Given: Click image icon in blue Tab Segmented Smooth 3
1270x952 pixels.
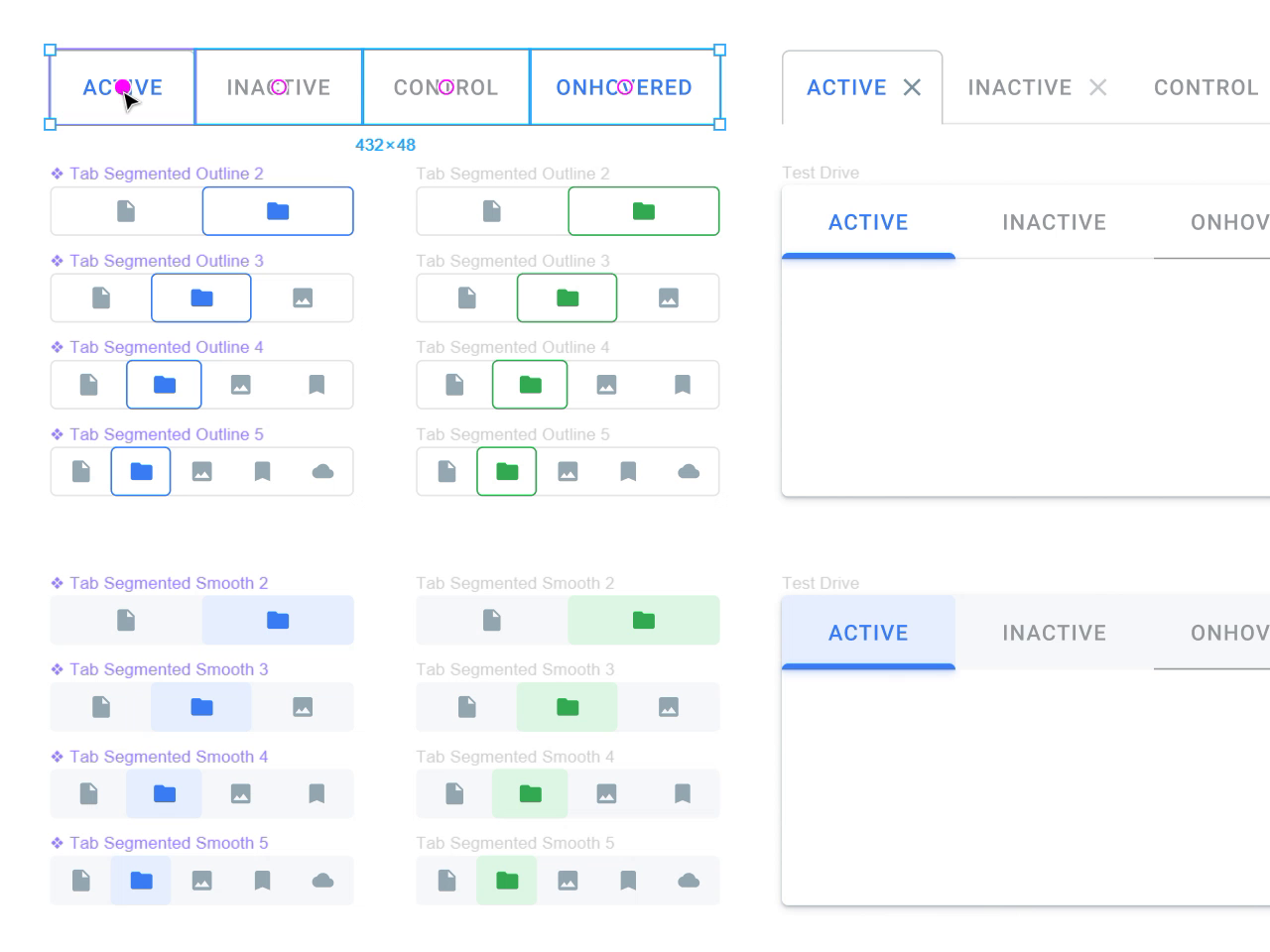Looking at the screenshot, I should point(303,707).
